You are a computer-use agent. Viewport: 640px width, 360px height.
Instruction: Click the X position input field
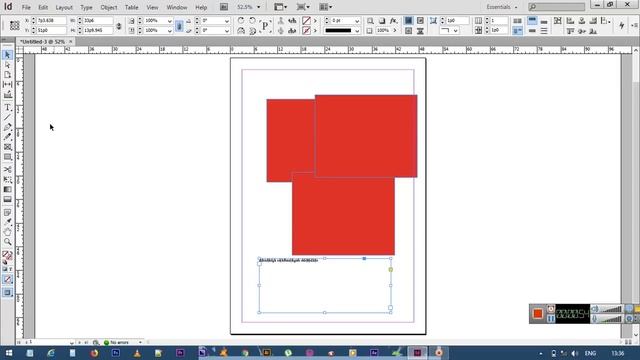(51, 20)
